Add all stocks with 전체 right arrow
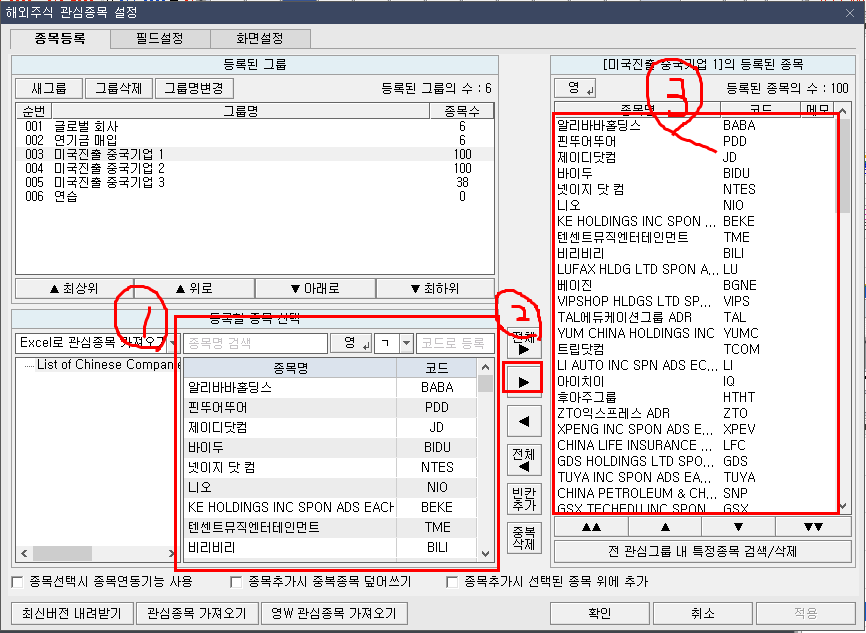Image resolution: width=866 pixels, height=633 pixels. pos(524,342)
